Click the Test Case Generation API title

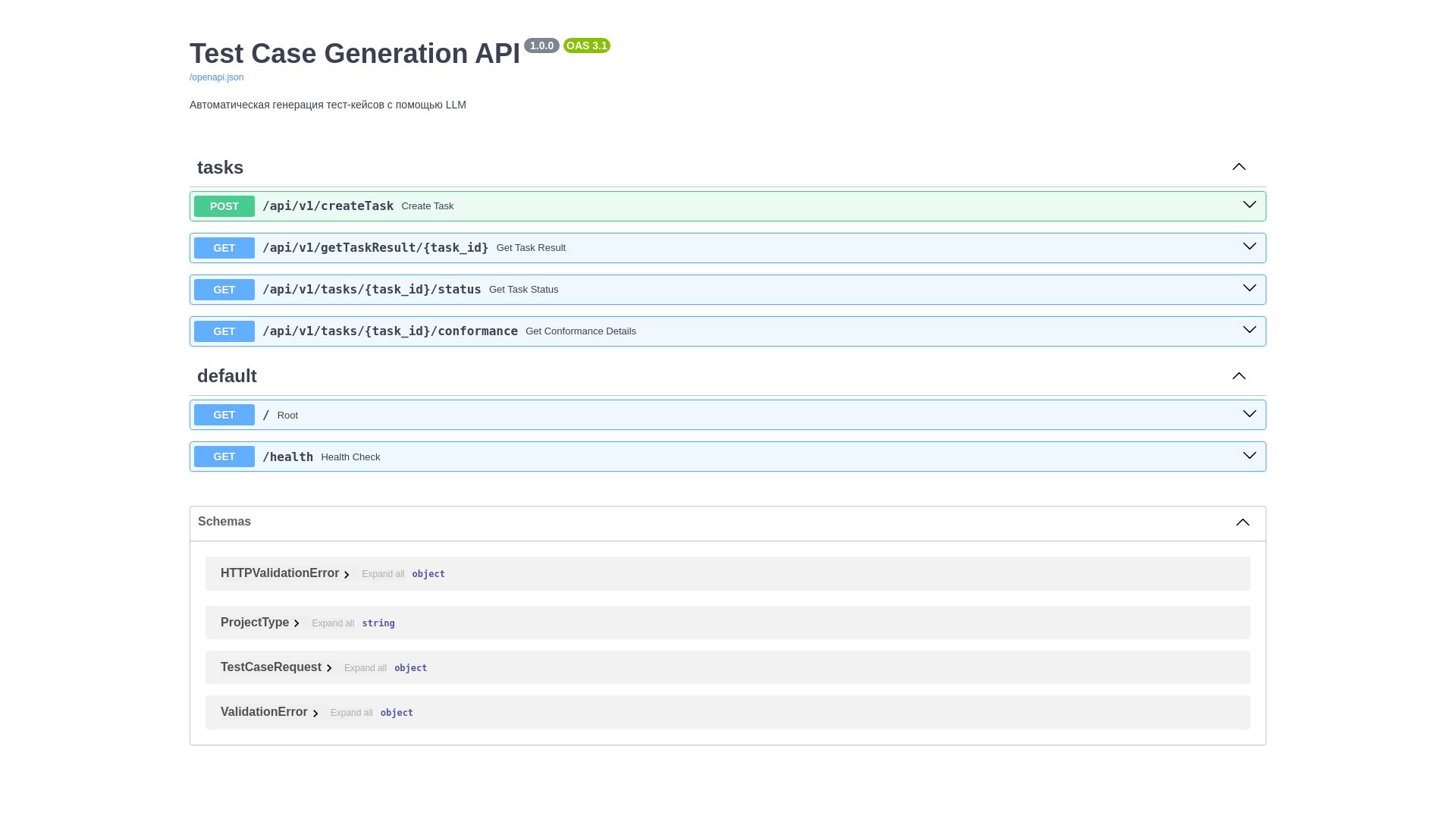tap(355, 54)
